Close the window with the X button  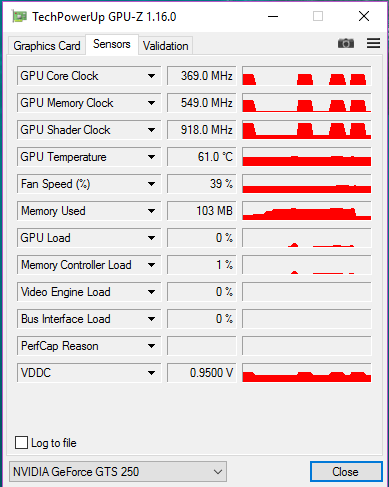[364, 16]
